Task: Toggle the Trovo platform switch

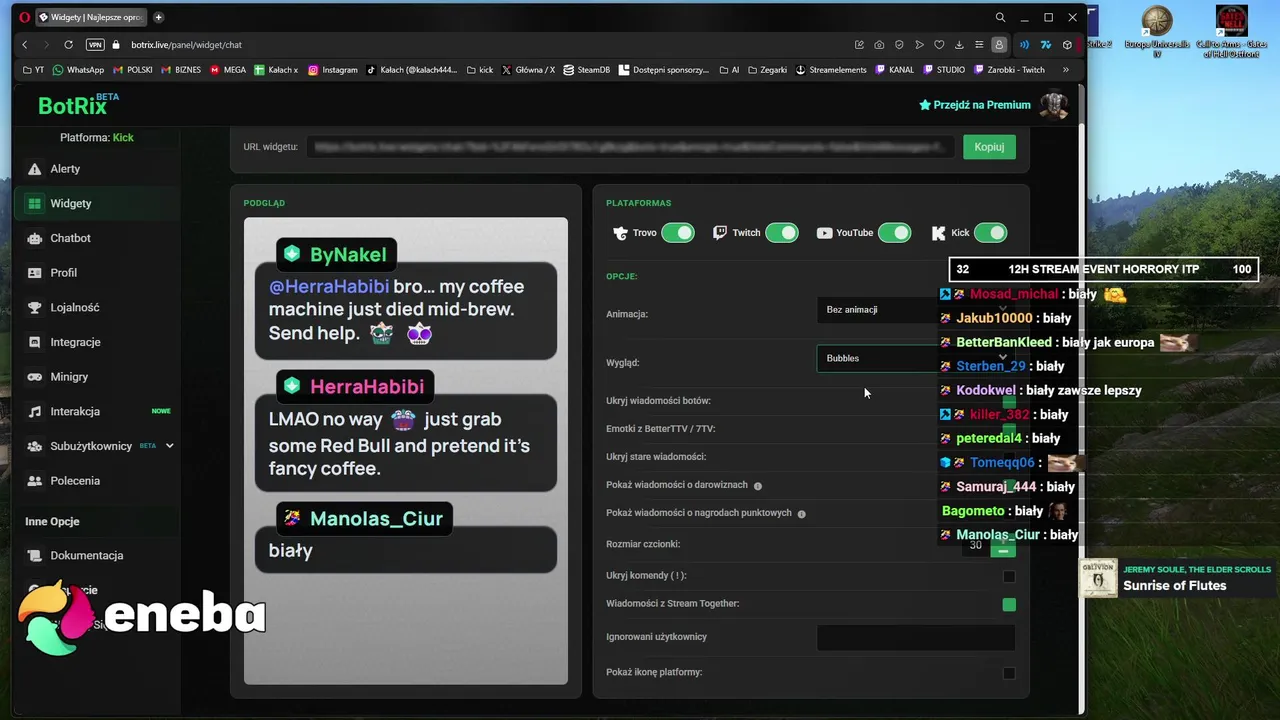Action: pos(677,233)
